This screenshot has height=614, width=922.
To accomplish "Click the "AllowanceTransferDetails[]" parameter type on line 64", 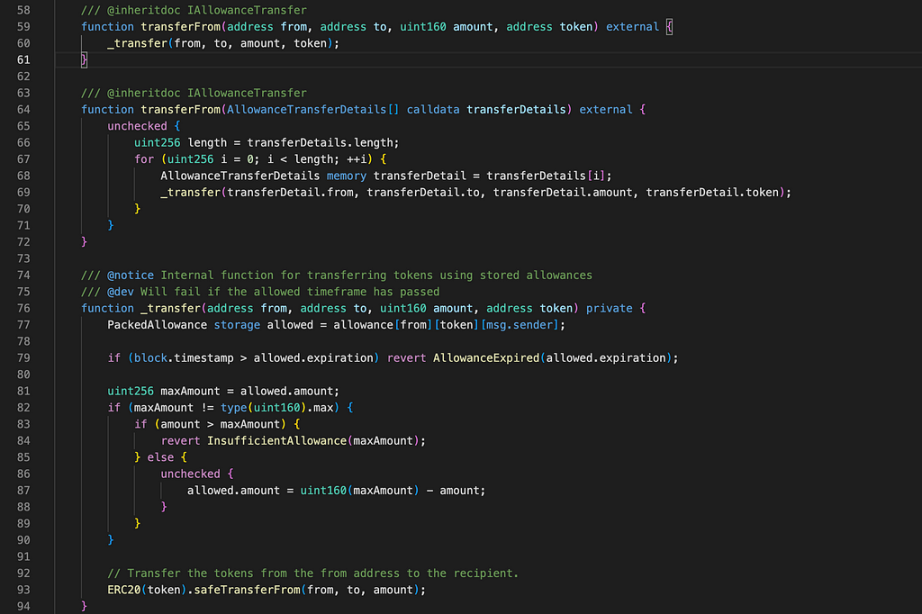I will point(313,109).
